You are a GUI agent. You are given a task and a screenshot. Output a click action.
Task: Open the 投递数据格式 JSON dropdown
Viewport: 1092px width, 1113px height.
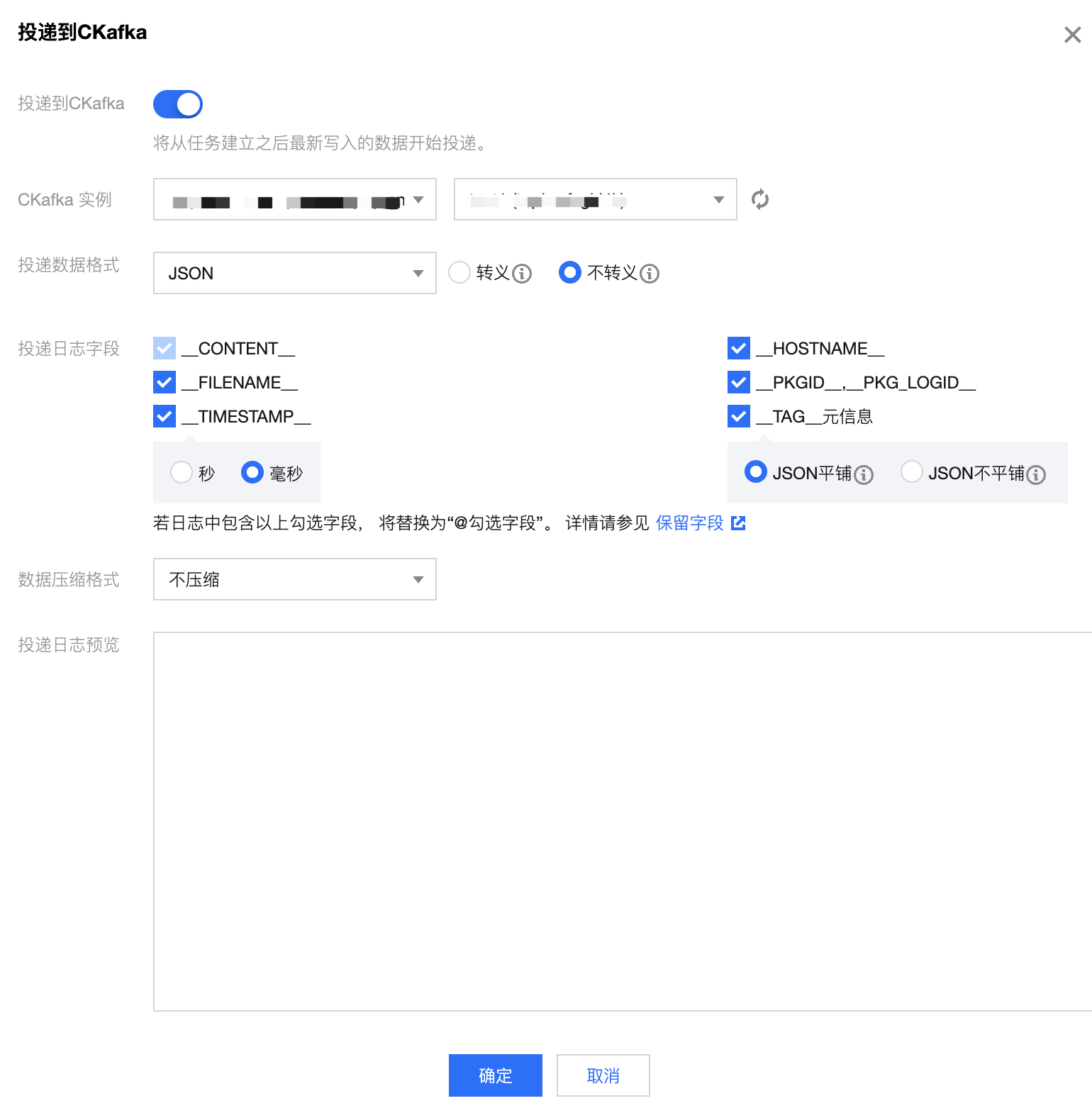click(x=295, y=273)
